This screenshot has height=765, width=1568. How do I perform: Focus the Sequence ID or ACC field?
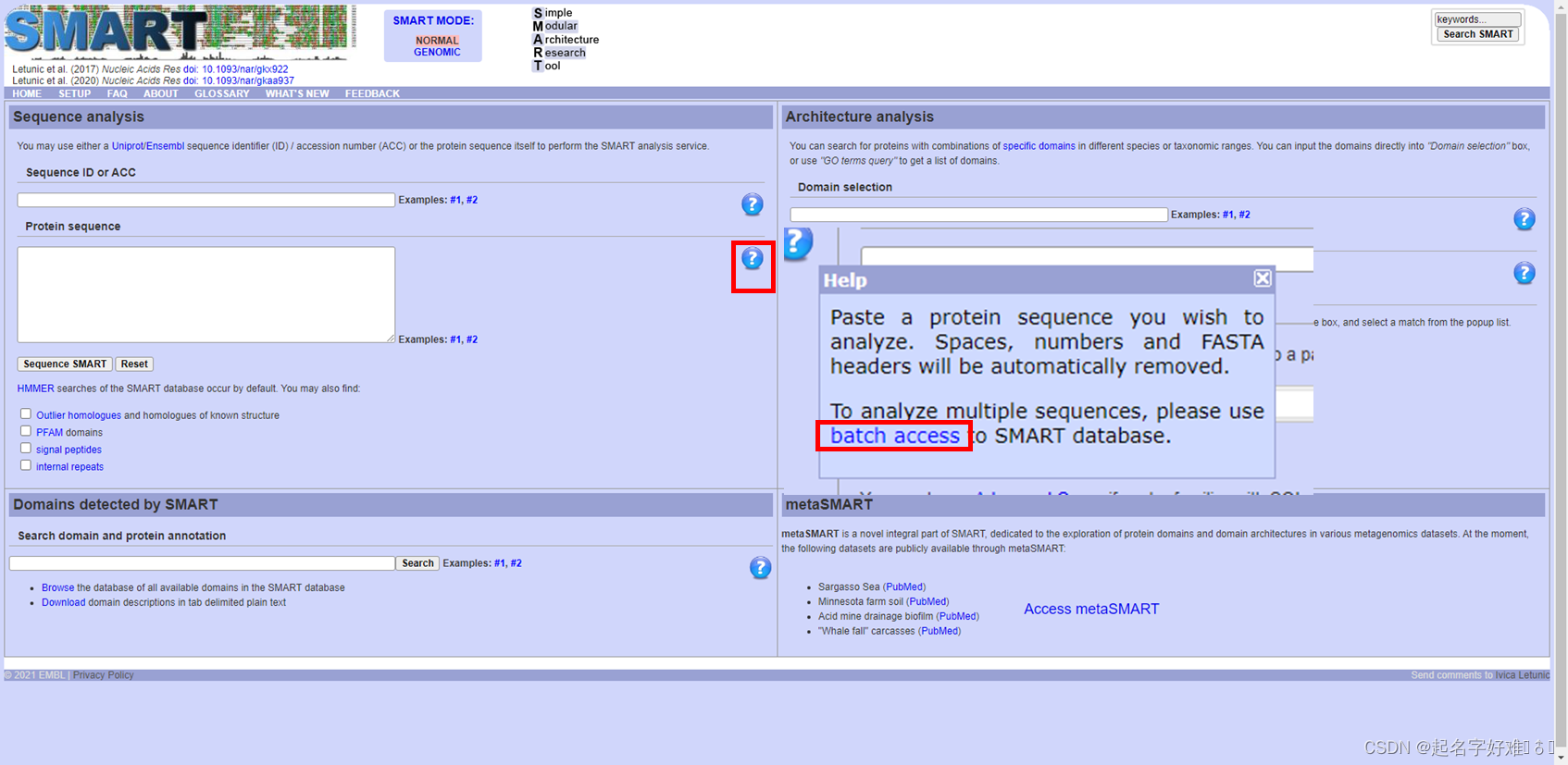206,200
